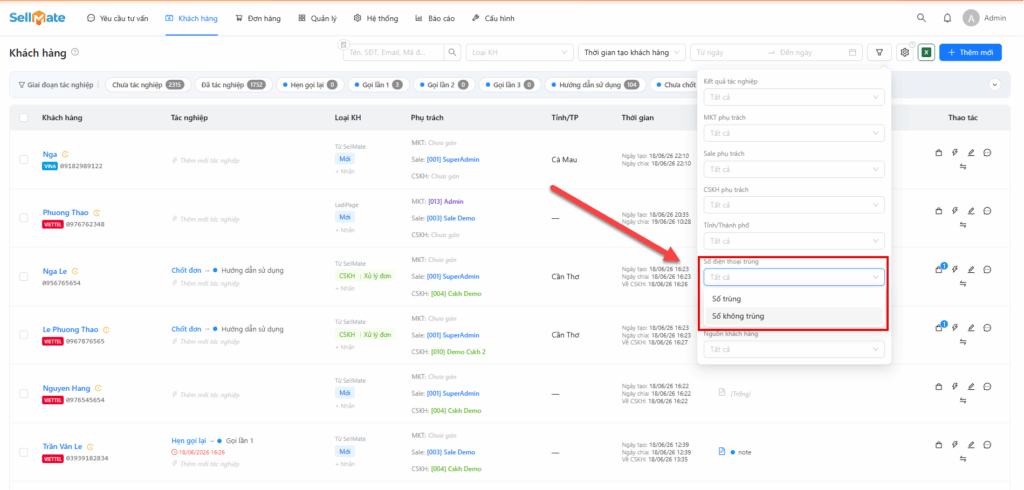Open the MKT phụ trách dropdown
Image resolution: width=1024 pixels, height=490 pixels.
pyautogui.click(x=793, y=133)
